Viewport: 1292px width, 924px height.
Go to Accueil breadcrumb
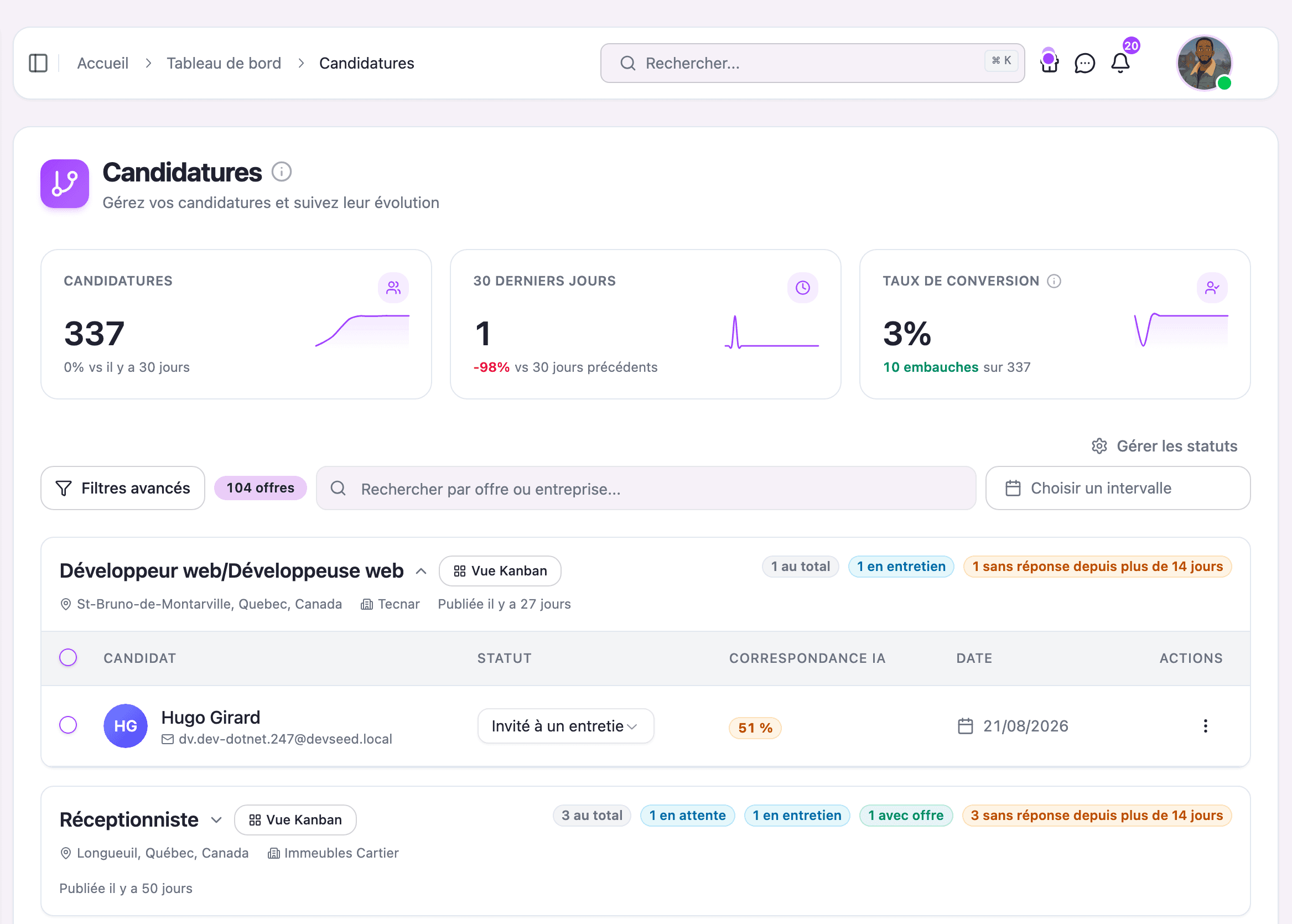(102, 63)
